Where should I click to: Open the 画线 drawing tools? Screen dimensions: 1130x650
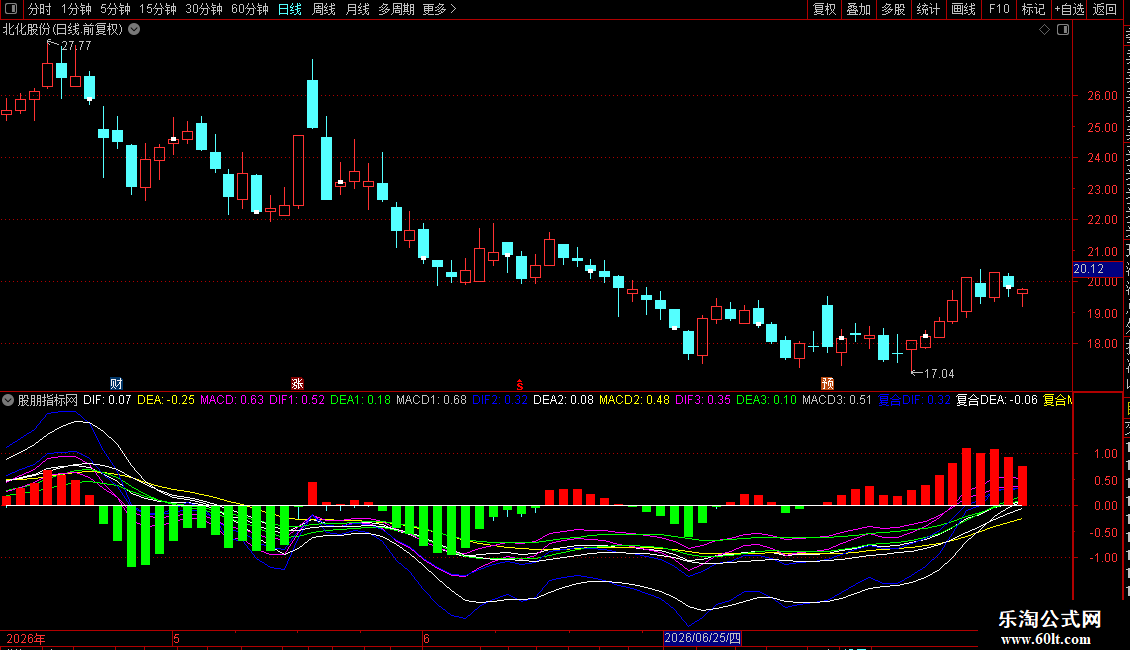(963, 9)
